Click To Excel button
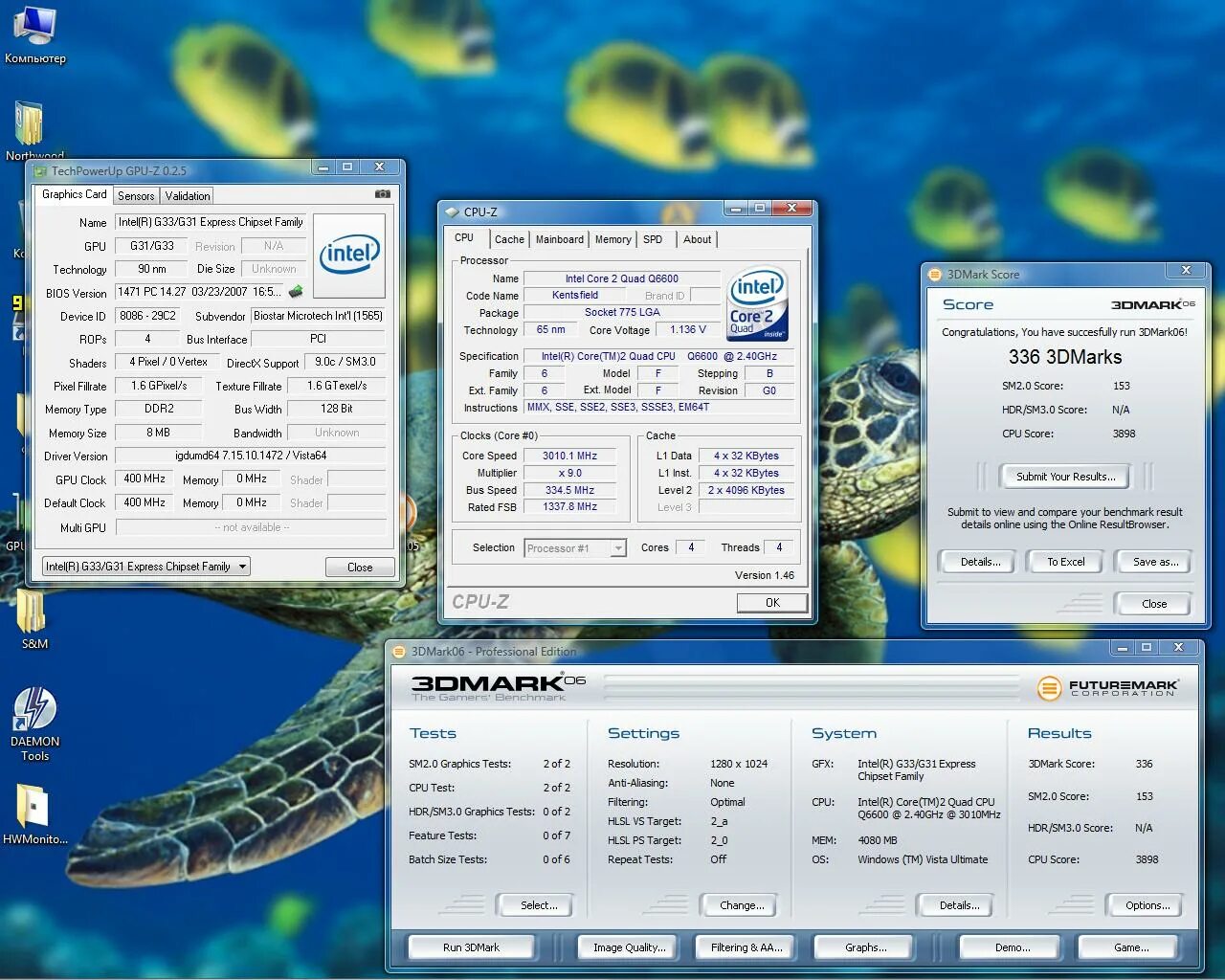The width and height of the screenshot is (1225, 980). point(1065,562)
